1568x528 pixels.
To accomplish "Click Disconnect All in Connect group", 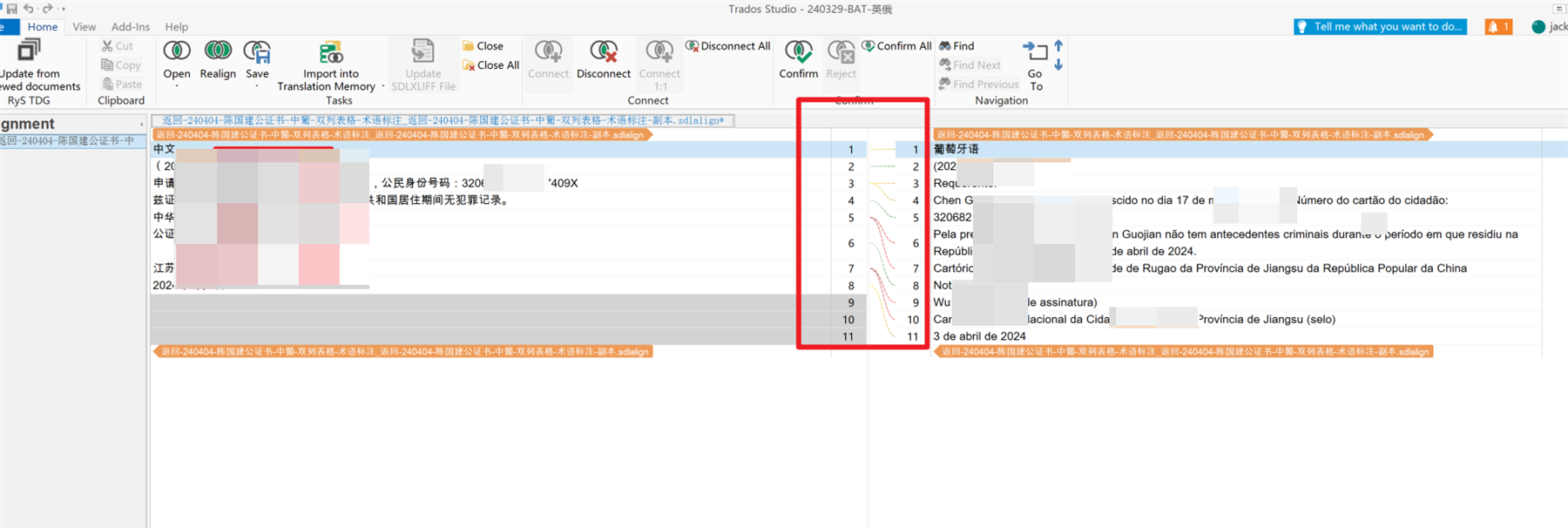I will pos(728,46).
